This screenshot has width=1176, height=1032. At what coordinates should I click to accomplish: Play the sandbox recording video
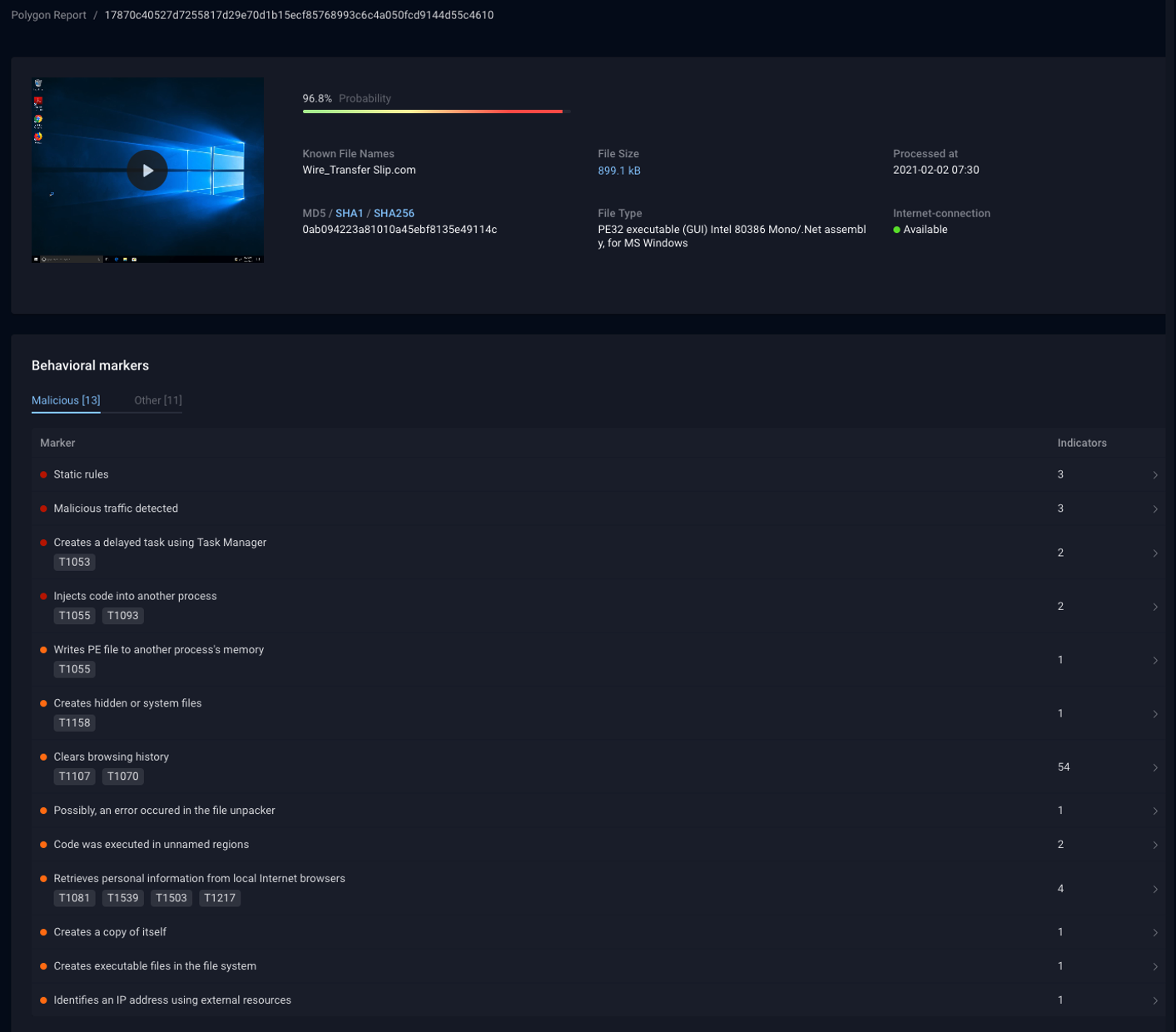(147, 171)
